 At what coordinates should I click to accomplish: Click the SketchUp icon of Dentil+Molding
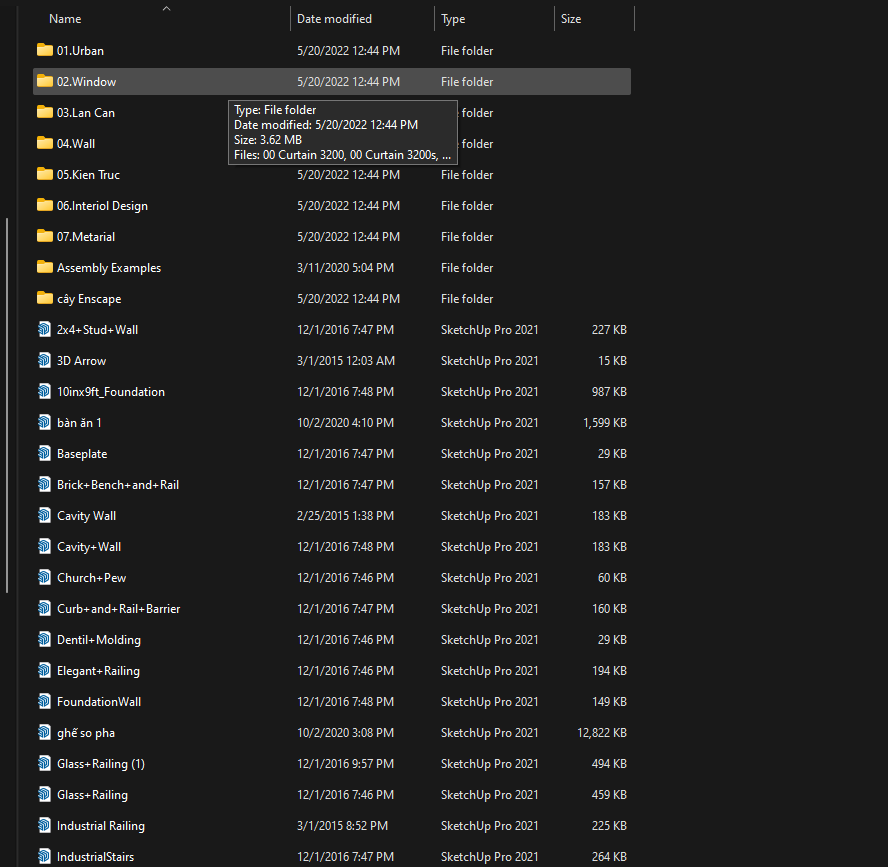click(x=44, y=639)
